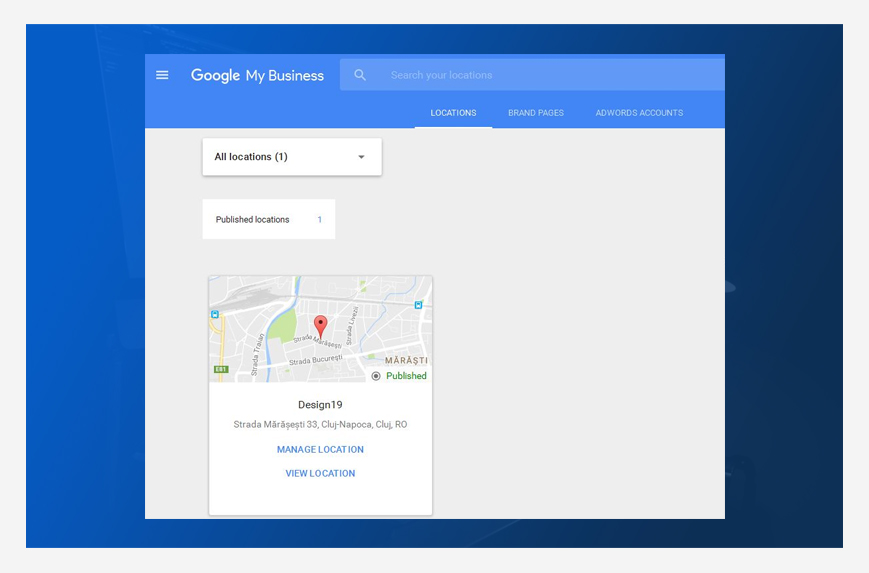
Task: Click the Design19 map thumbnail
Action: pyautogui.click(x=320, y=329)
